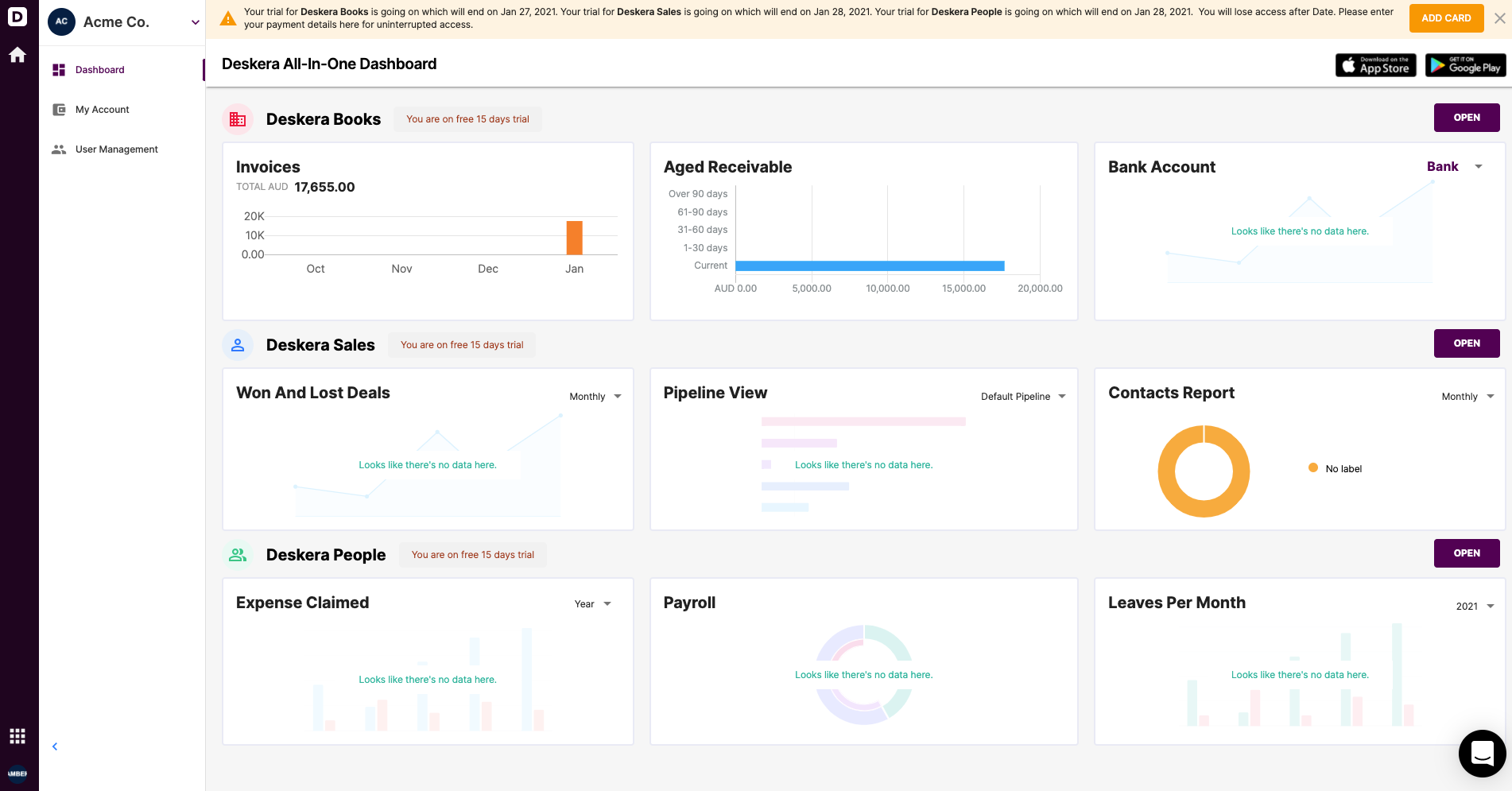
Task: Click the ADD CARD button
Action: click(x=1446, y=18)
